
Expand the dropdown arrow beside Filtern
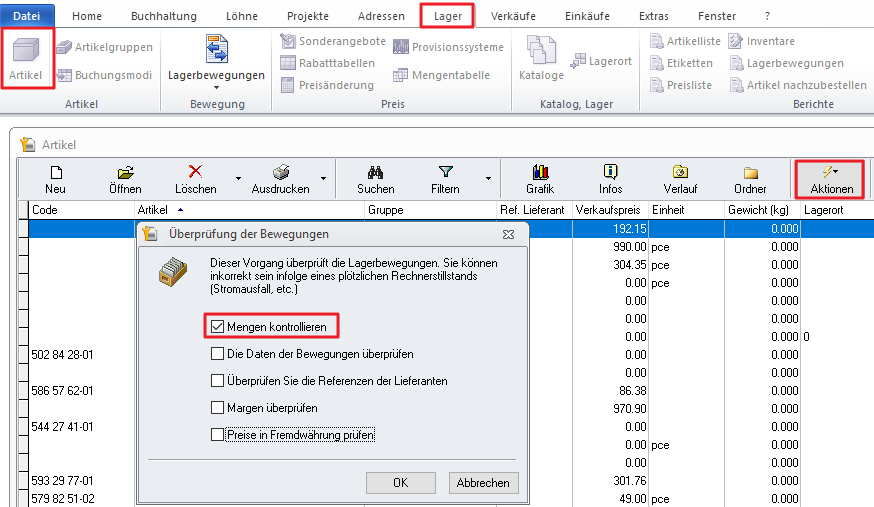click(488, 179)
